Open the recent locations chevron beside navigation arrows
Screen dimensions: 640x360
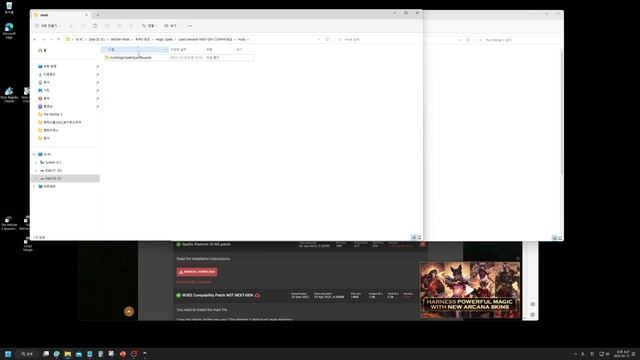(x=51, y=40)
